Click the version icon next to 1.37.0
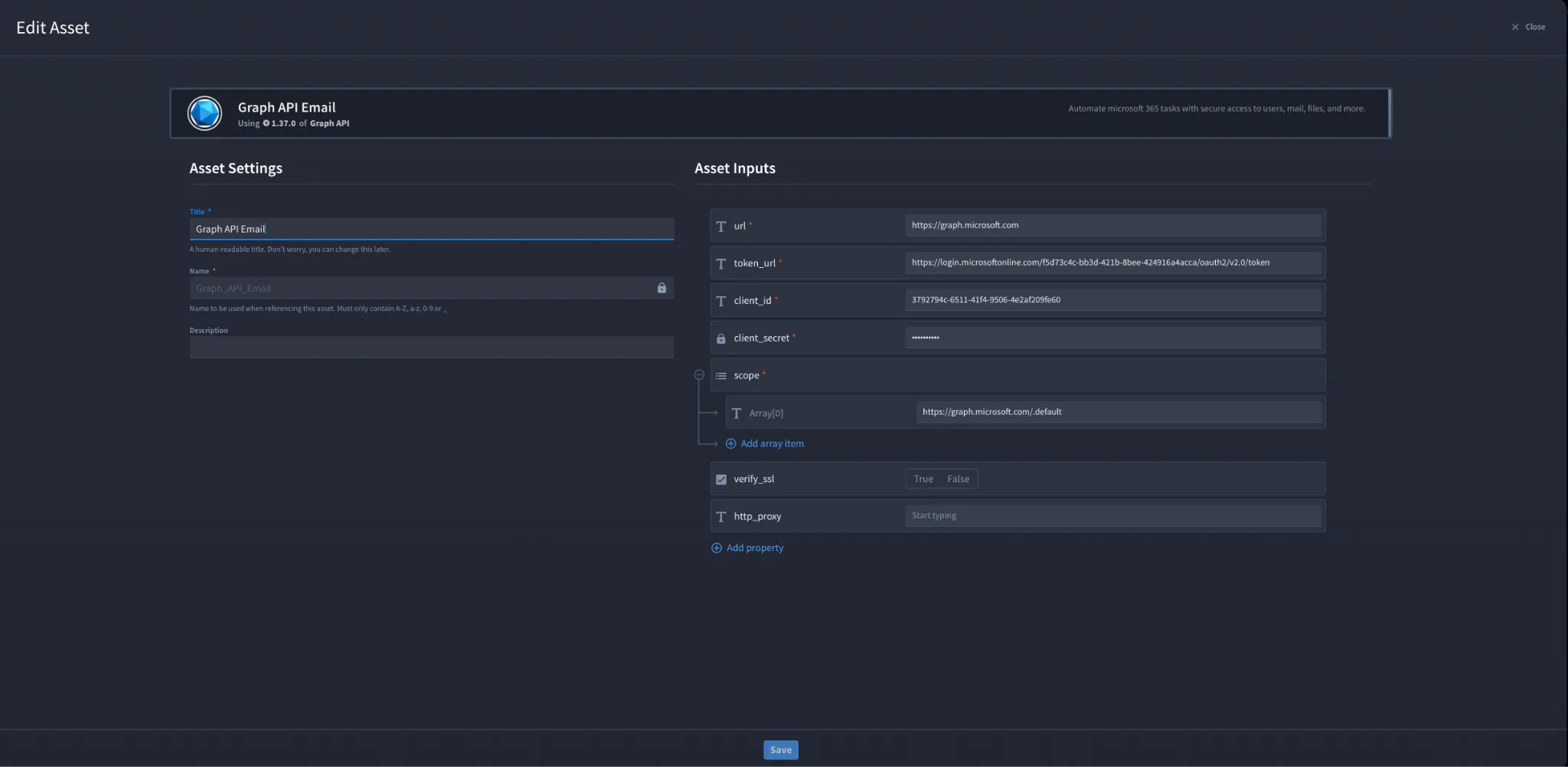This screenshot has width=1568, height=767. [x=266, y=123]
